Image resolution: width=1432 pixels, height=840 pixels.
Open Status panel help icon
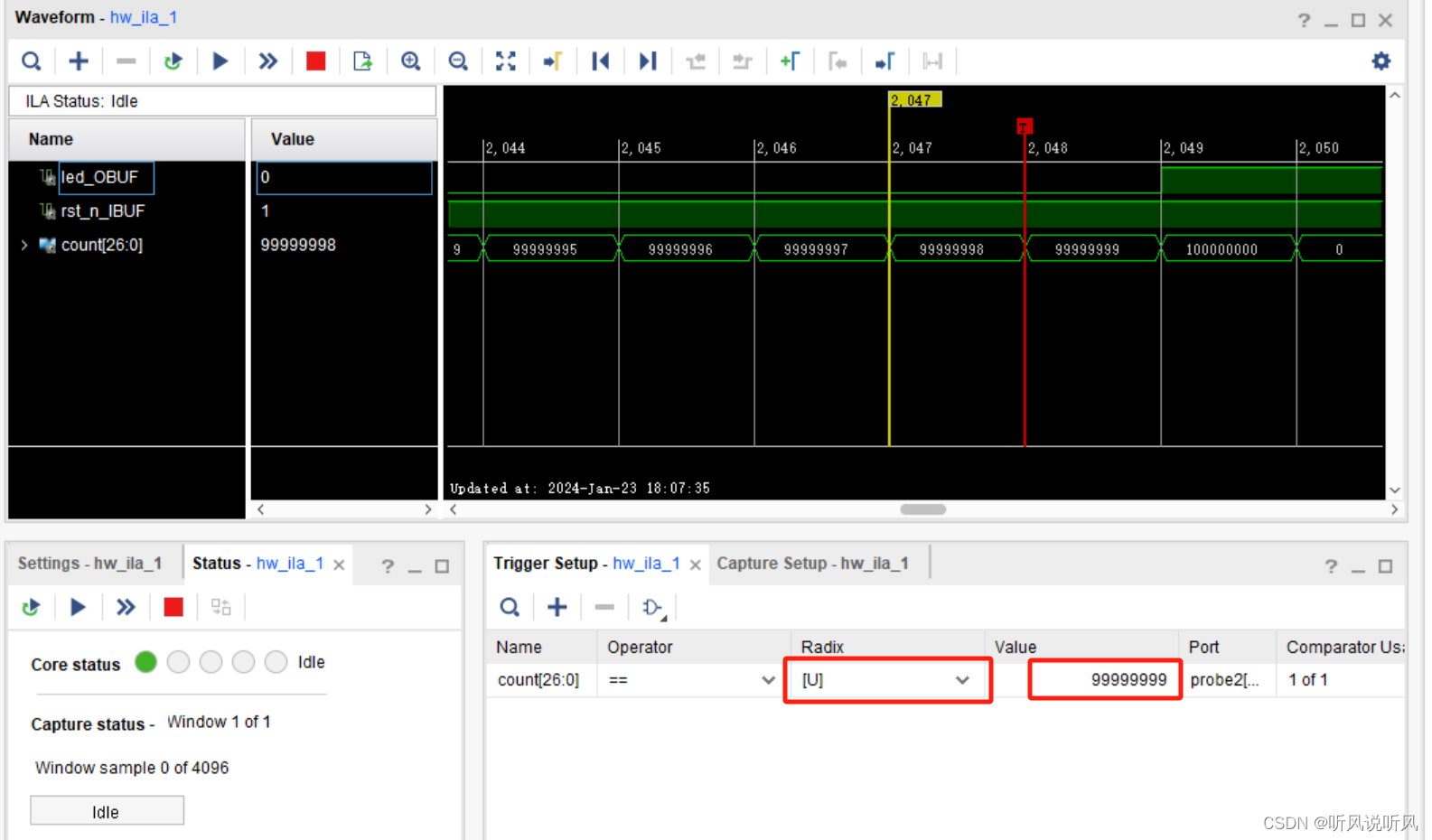pyautogui.click(x=388, y=566)
